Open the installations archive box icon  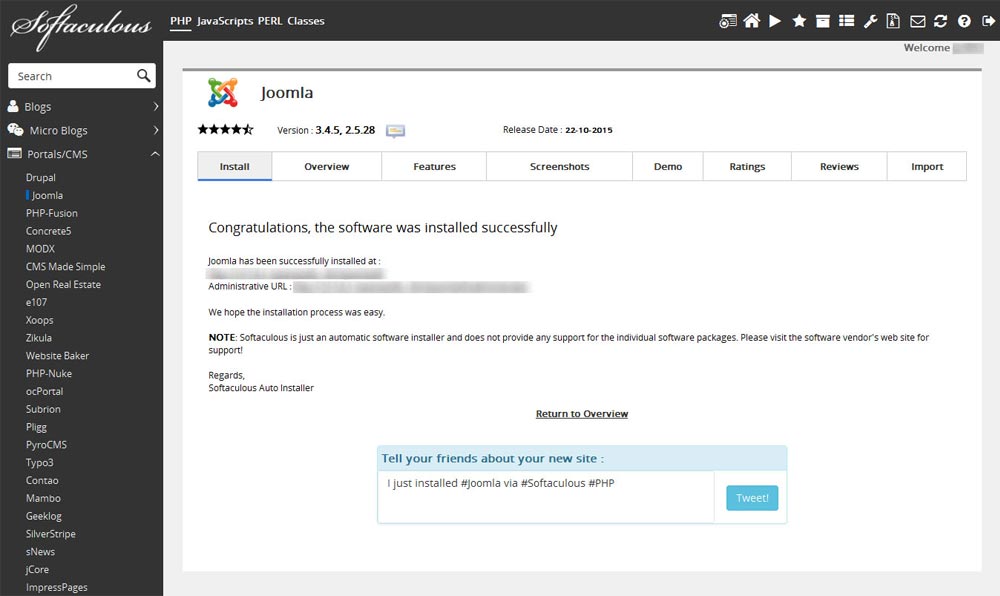point(823,21)
